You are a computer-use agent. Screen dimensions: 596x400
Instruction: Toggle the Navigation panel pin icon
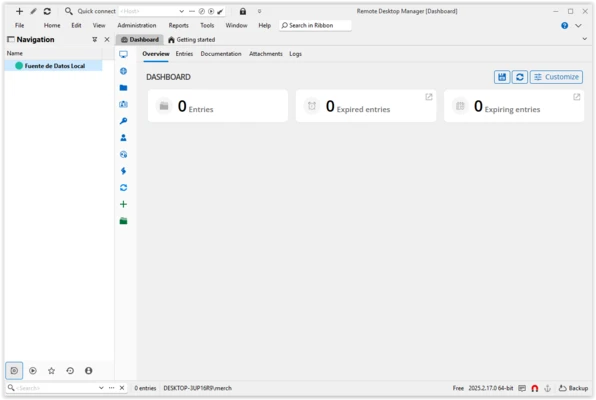click(95, 40)
